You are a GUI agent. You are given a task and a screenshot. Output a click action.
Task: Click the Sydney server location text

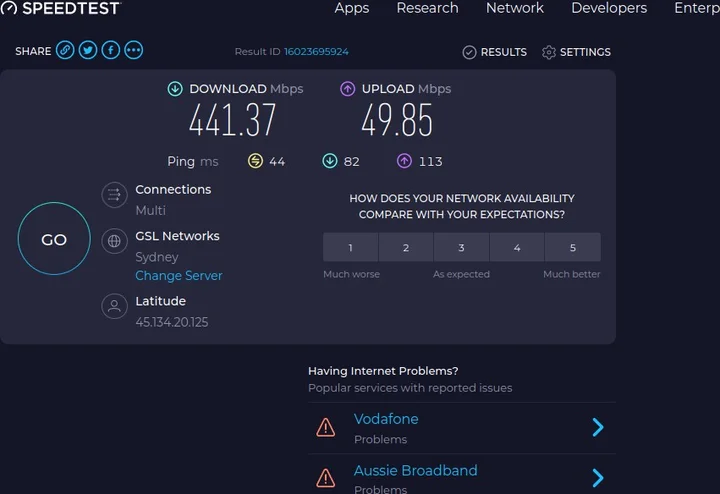pyautogui.click(x=157, y=257)
